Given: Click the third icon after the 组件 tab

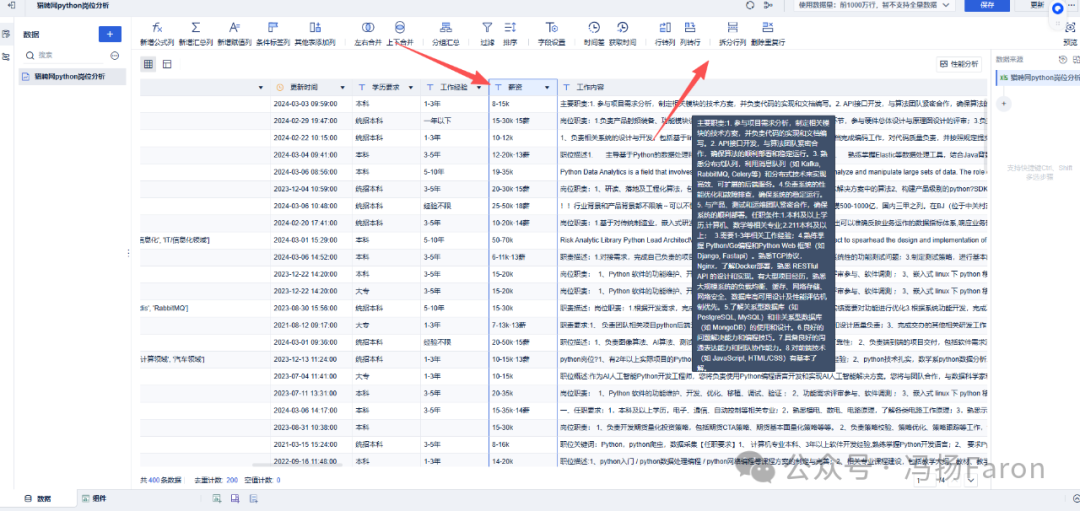Looking at the screenshot, I should point(253,498).
